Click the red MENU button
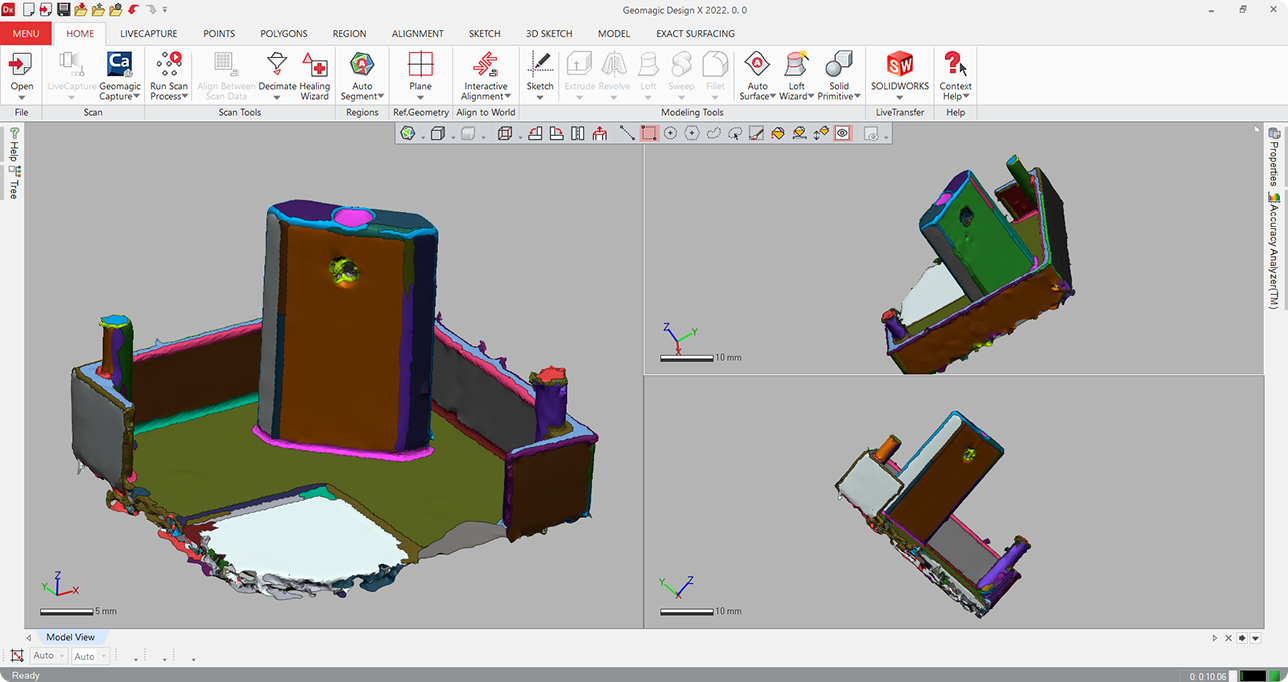This screenshot has width=1288, height=682. click(x=26, y=34)
